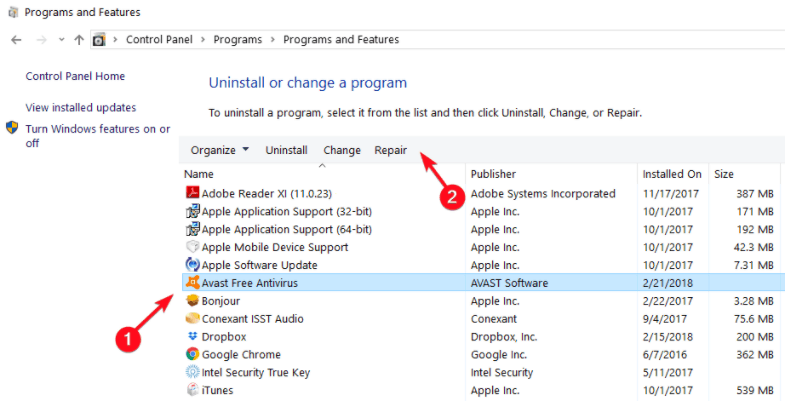Expand chevron before Control Panel in address bar
Viewport: 791px width, 420px height.
pos(115,39)
